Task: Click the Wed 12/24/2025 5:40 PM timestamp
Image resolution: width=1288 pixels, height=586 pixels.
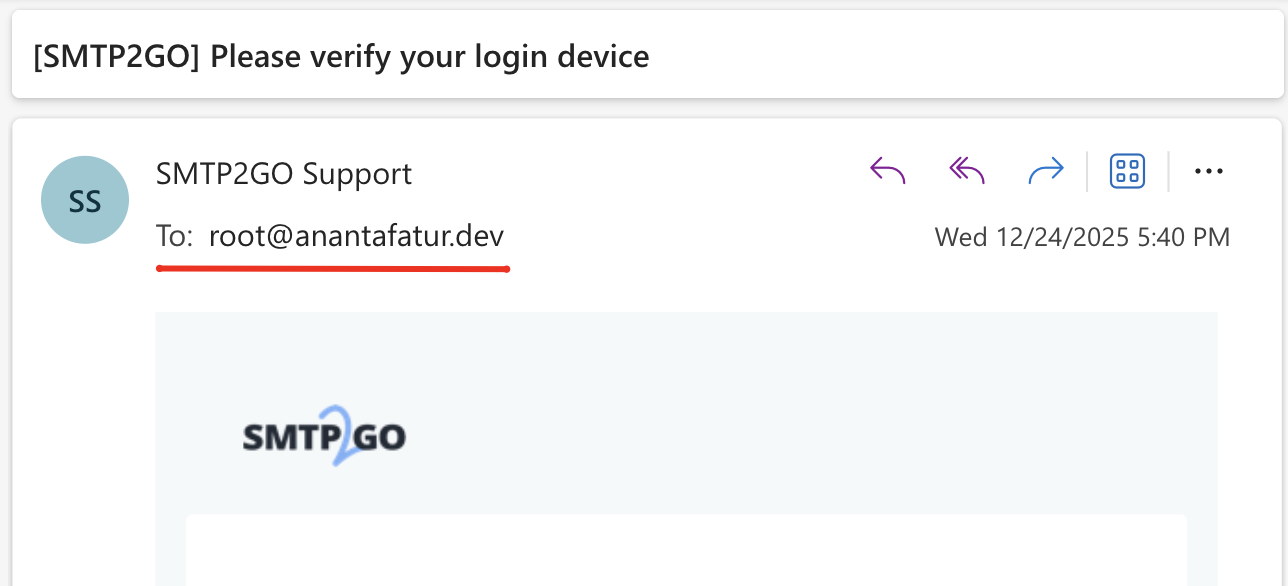Action: (x=1082, y=238)
